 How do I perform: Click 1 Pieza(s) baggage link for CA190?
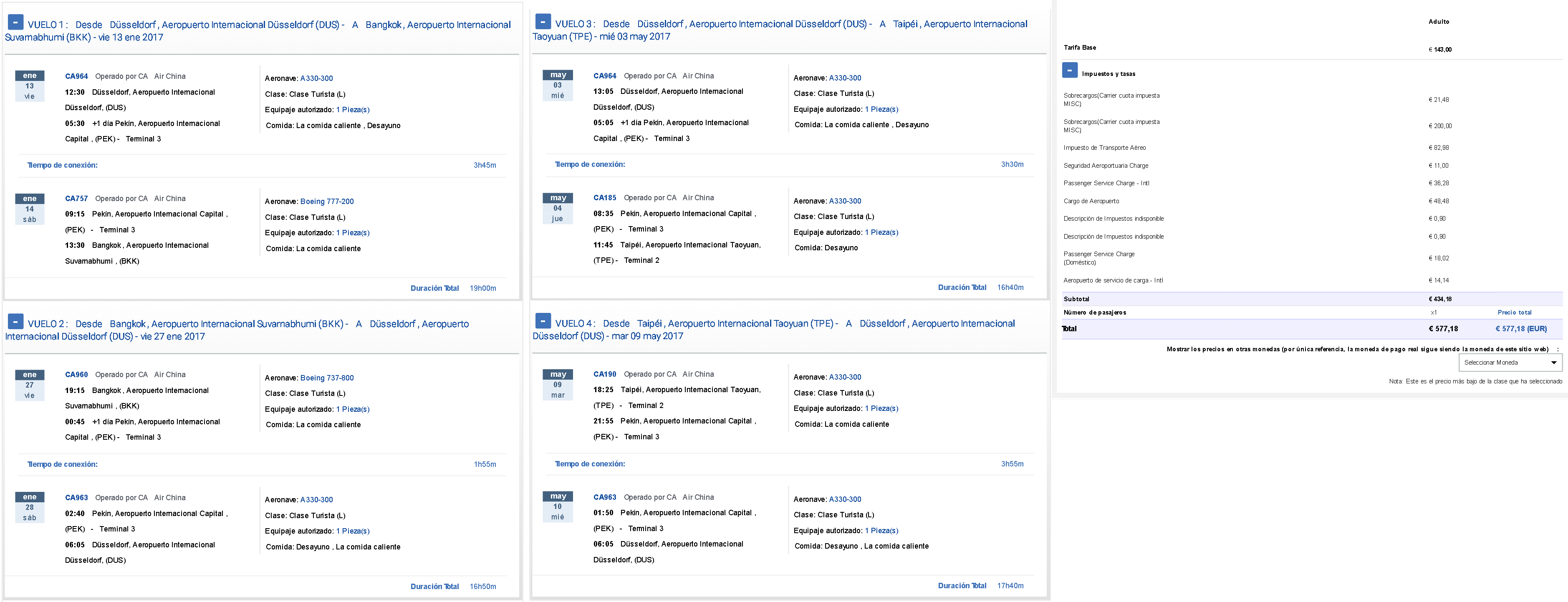click(x=881, y=408)
